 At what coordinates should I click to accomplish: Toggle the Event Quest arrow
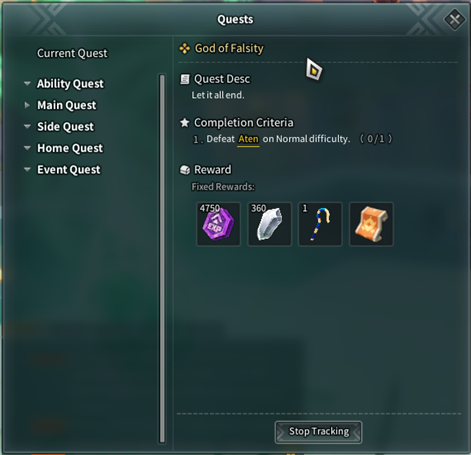(x=27, y=169)
